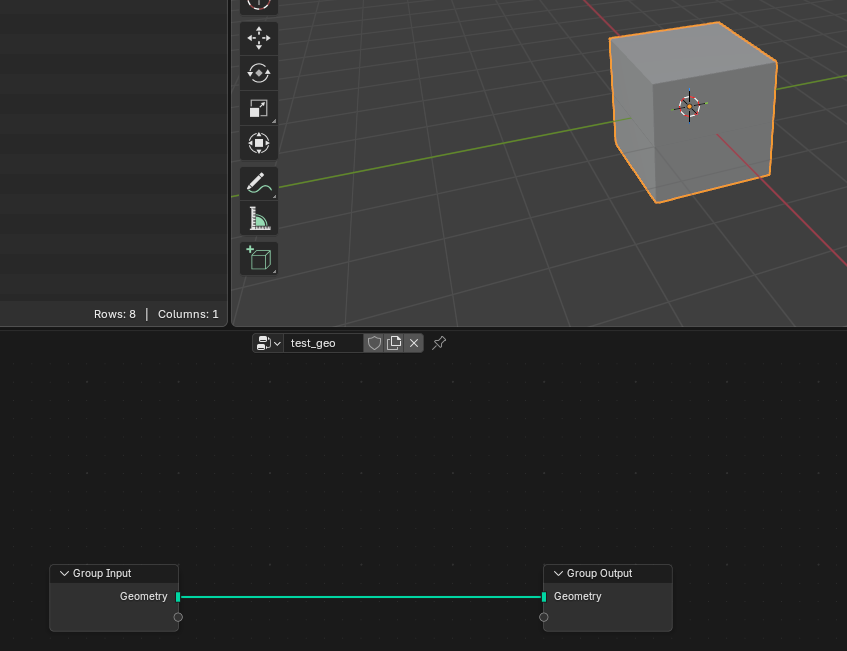Image resolution: width=847 pixels, height=651 pixels.
Task: Select the Move tool
Action: (259, 38)
